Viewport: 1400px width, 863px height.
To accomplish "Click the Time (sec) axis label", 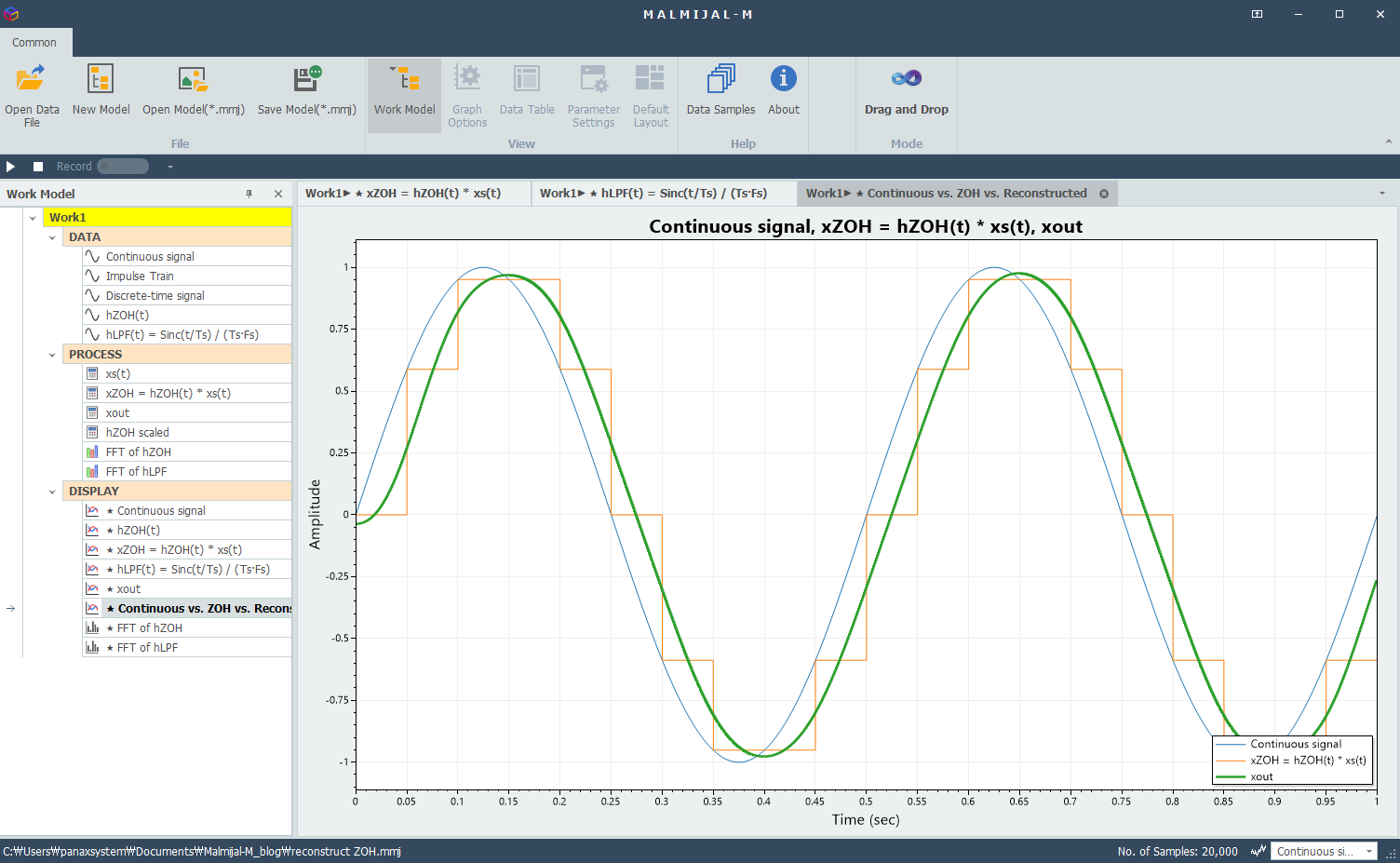I will coord(866,820).
